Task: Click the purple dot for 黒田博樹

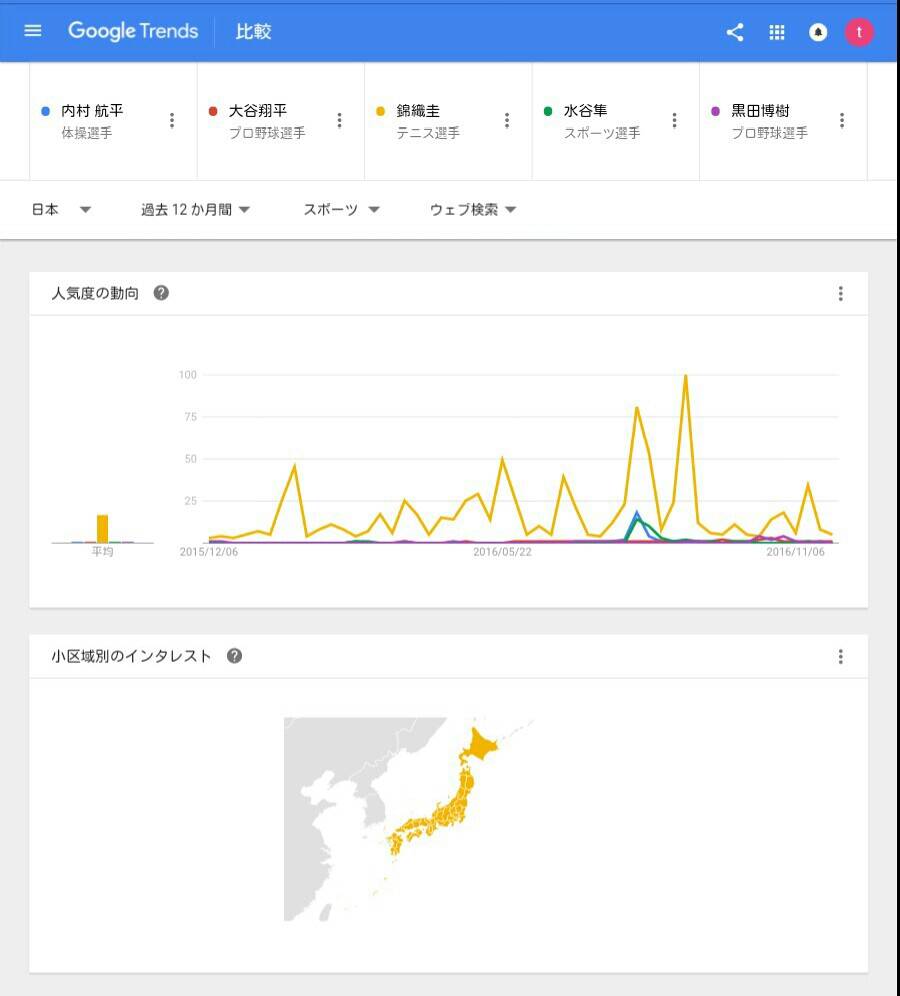Action: pos(715,111)
